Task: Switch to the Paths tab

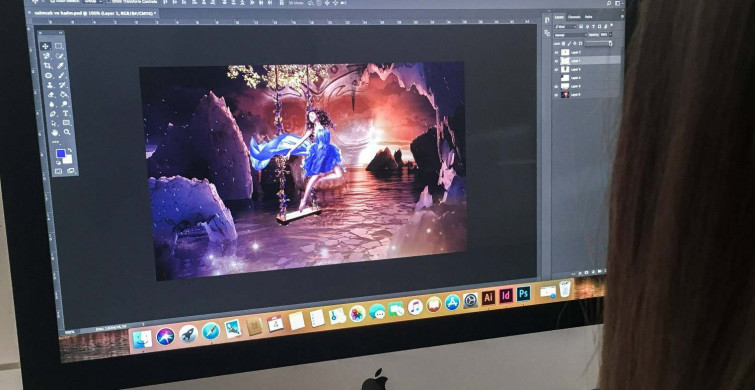Action: [588, 17]
